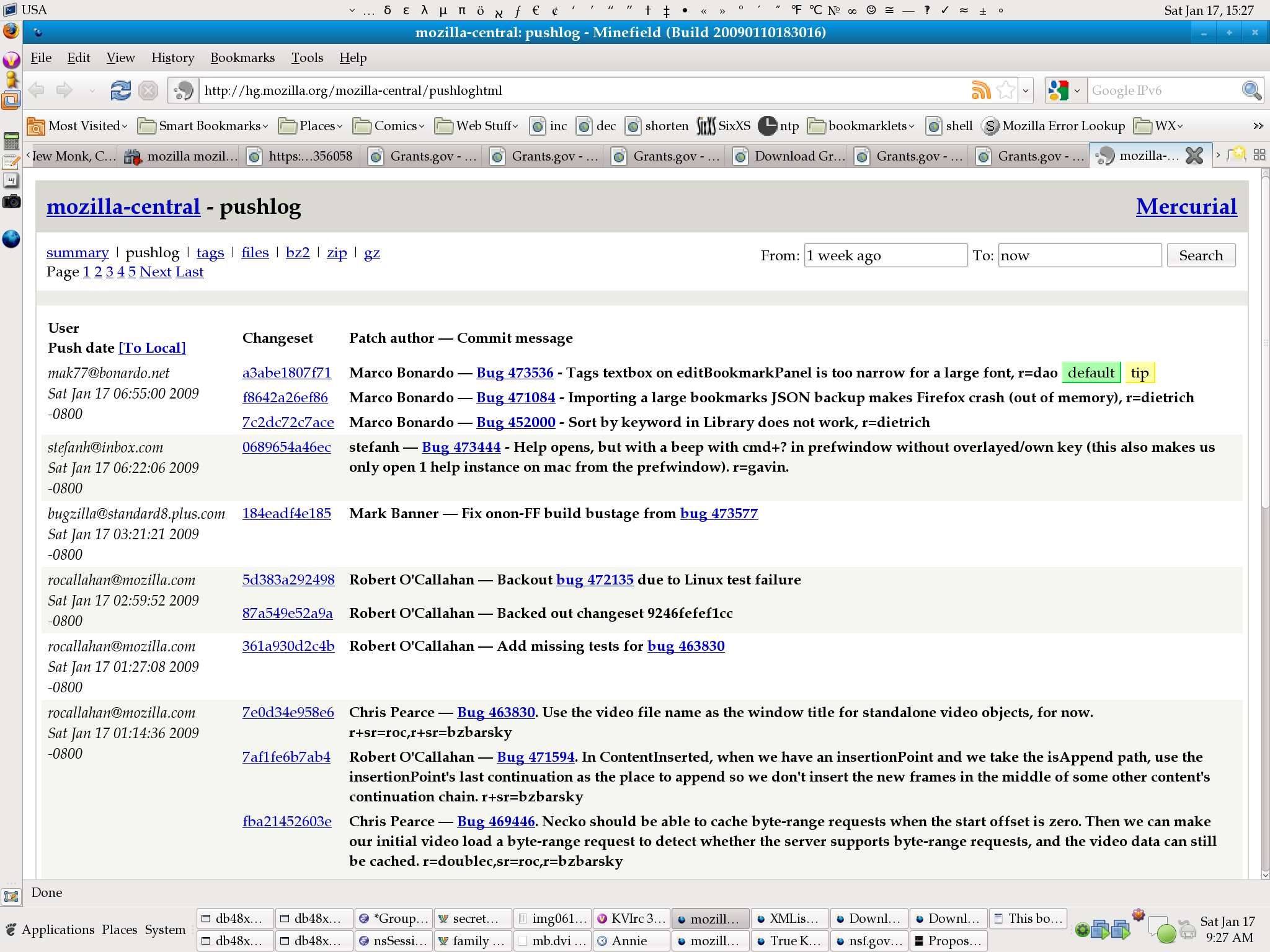Switch to the Download Gr... tab
Image resolution: width=1270 pixels, height=952 pixels.
click(x=789, y=156)
